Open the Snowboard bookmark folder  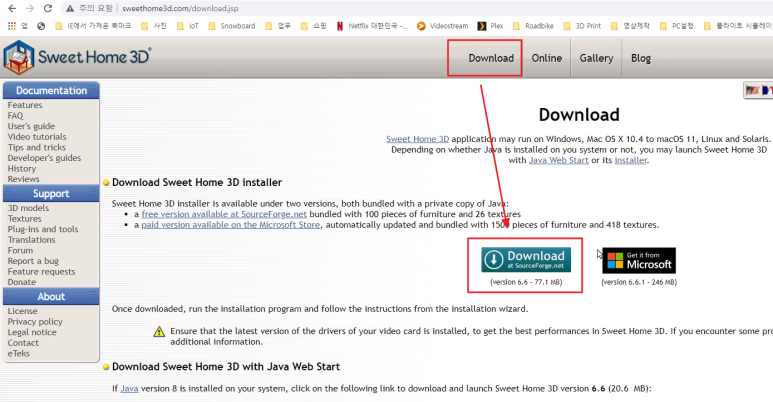(232, 26)
